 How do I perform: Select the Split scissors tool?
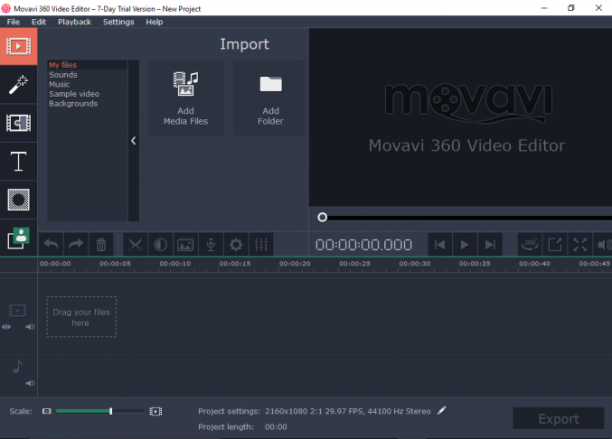pyautogui.click(x=135, y=245)
